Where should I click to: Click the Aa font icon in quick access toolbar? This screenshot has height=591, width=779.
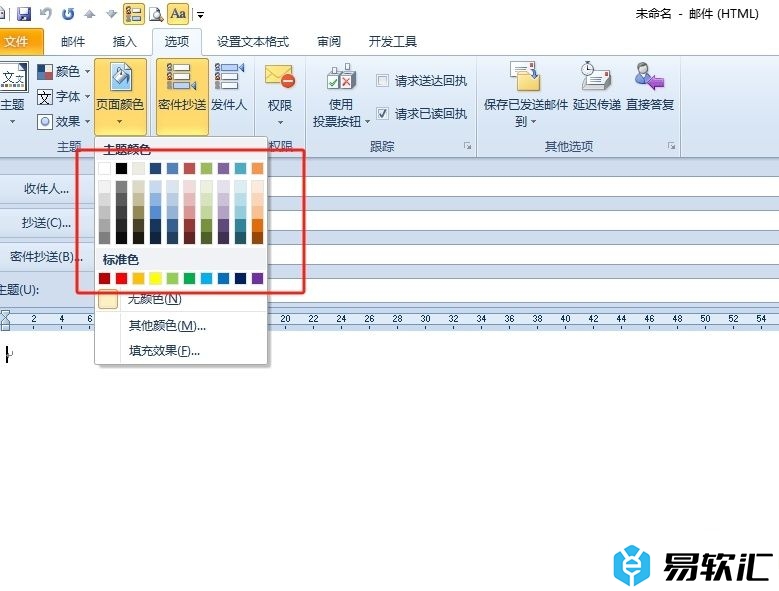(178, 14)
